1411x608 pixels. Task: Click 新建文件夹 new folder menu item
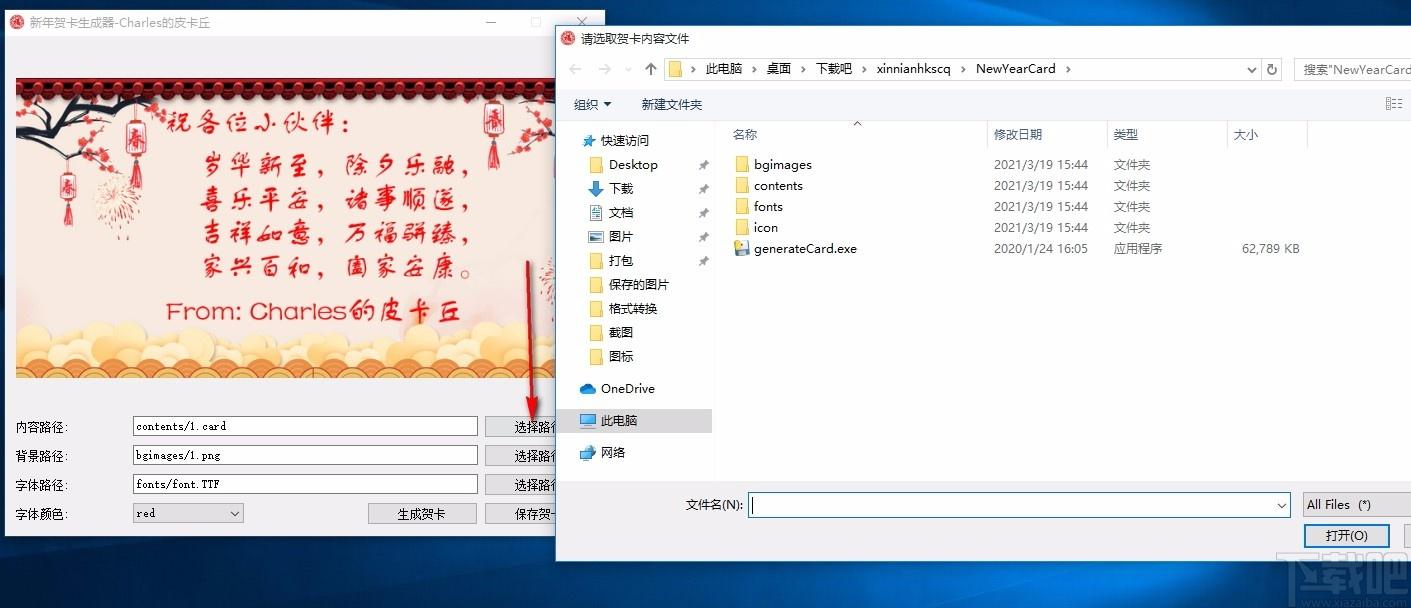[671, 104]
